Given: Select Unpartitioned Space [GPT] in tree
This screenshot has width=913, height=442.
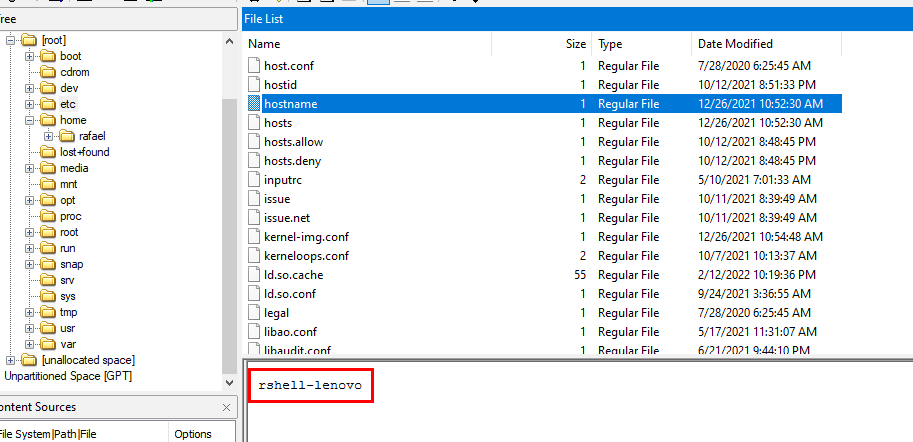Looking at the screenshot, I should 68,376.
